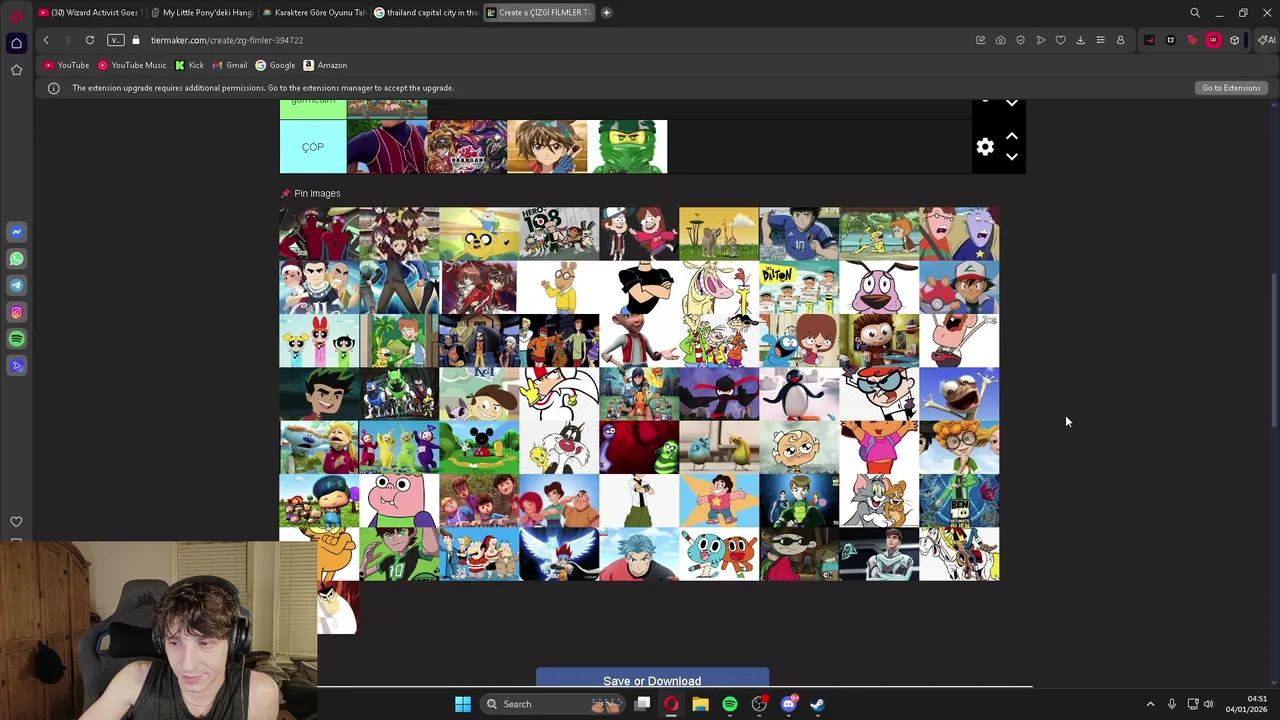Click the Opera home sidebar icon

(x=16, y=43)
